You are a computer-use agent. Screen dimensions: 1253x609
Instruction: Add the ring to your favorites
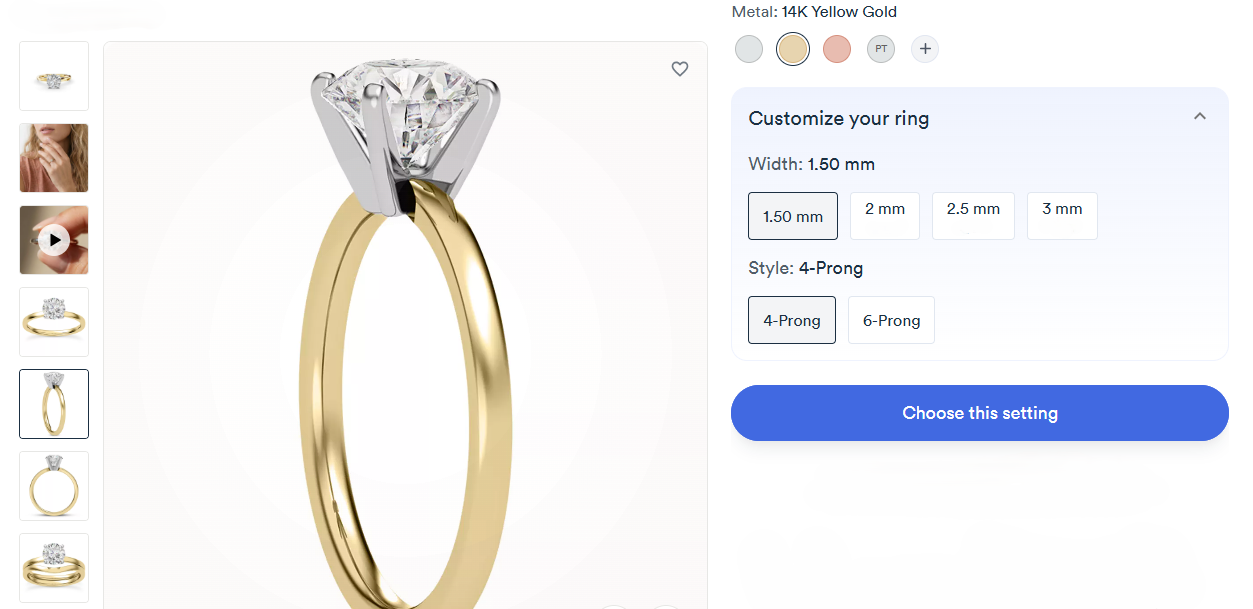point(680,69)
